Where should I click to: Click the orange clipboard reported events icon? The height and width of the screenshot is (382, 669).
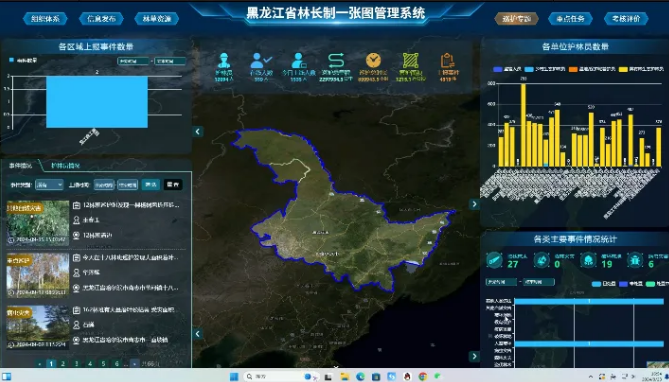click(x=448, y=61)
